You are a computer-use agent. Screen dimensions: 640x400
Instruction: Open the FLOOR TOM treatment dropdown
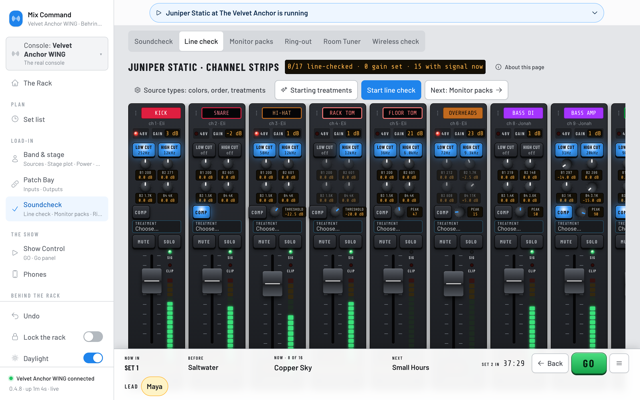399,227
